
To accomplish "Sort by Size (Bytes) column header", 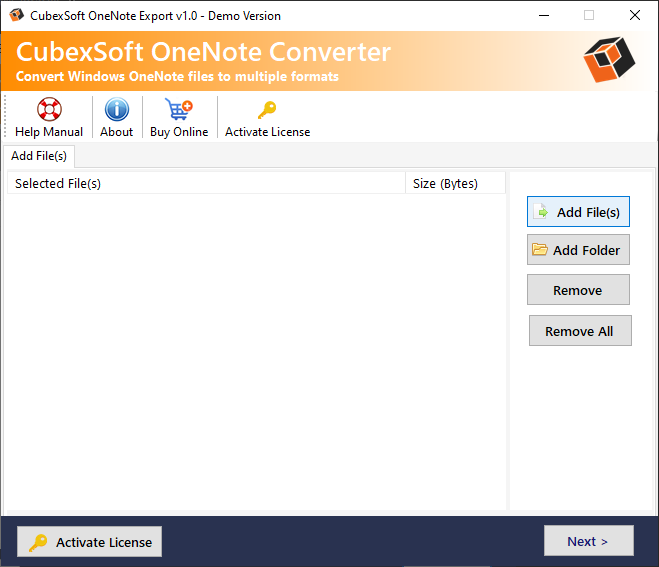I will (456, 183).
